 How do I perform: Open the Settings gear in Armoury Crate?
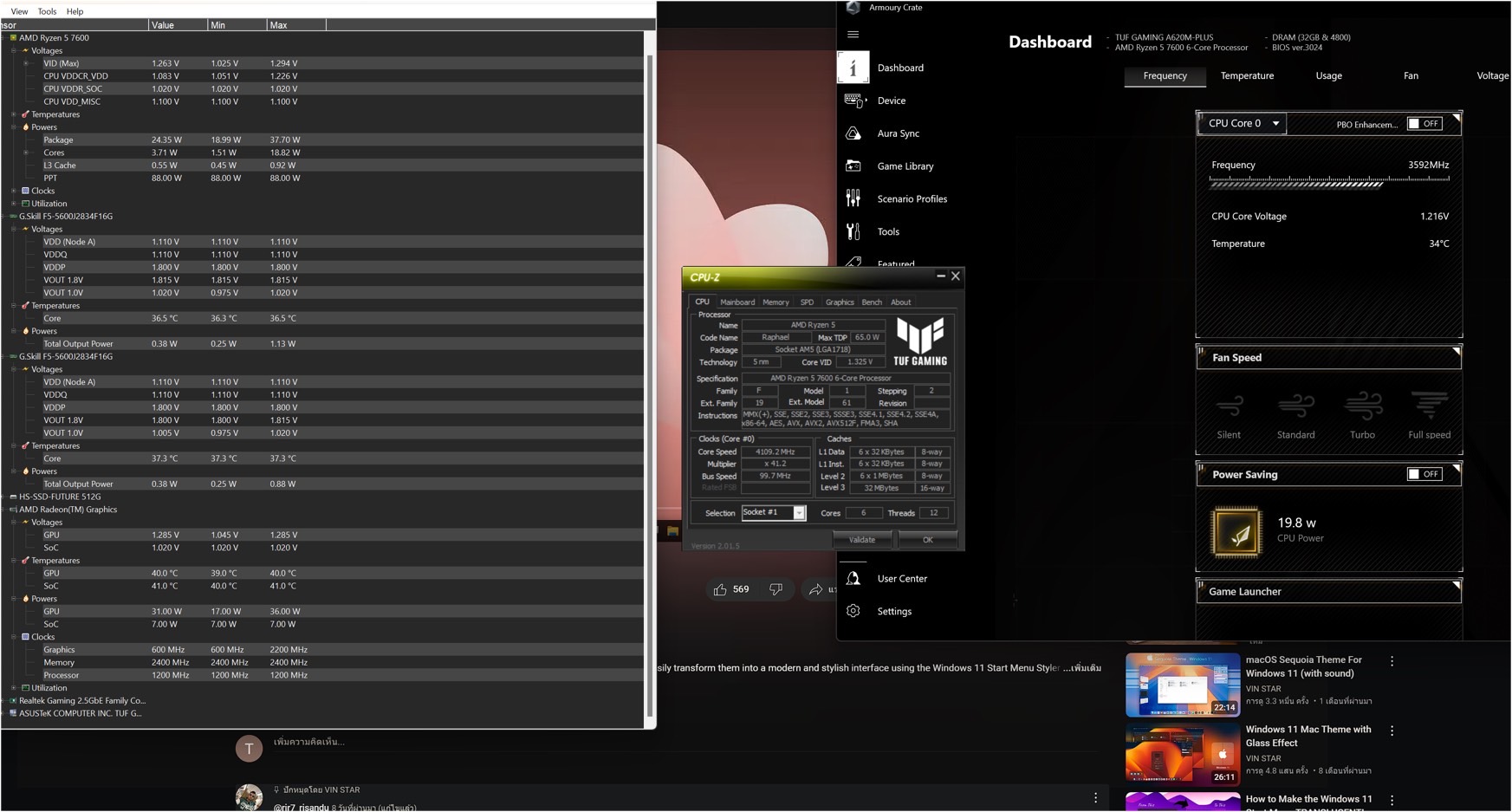point(853,611)
